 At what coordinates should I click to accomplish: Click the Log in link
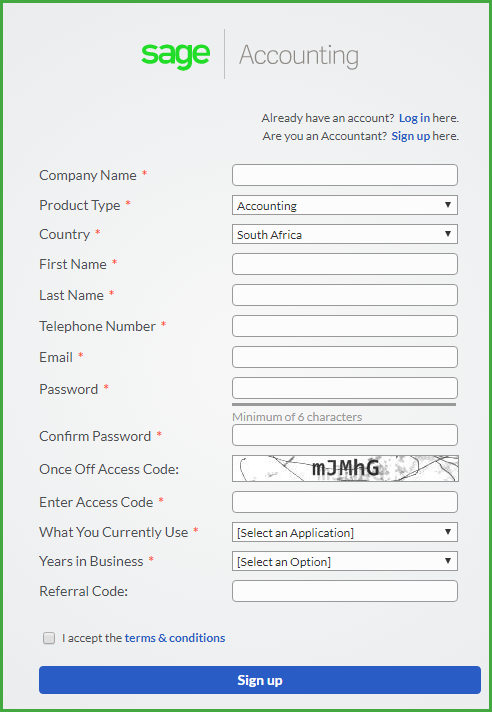[414, 118]
